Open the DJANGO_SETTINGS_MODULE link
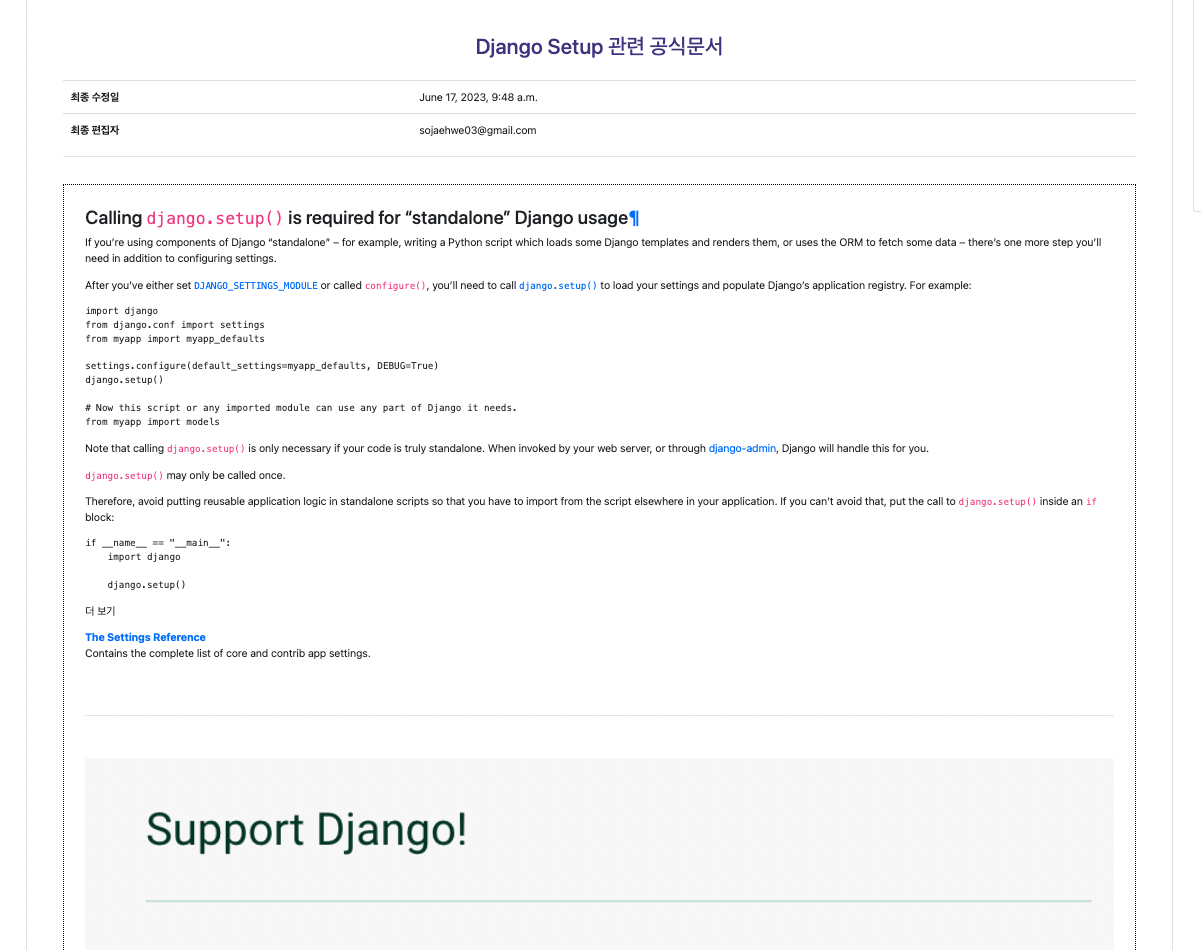Viewport: 1201px width, 950px height. (255, 286)
